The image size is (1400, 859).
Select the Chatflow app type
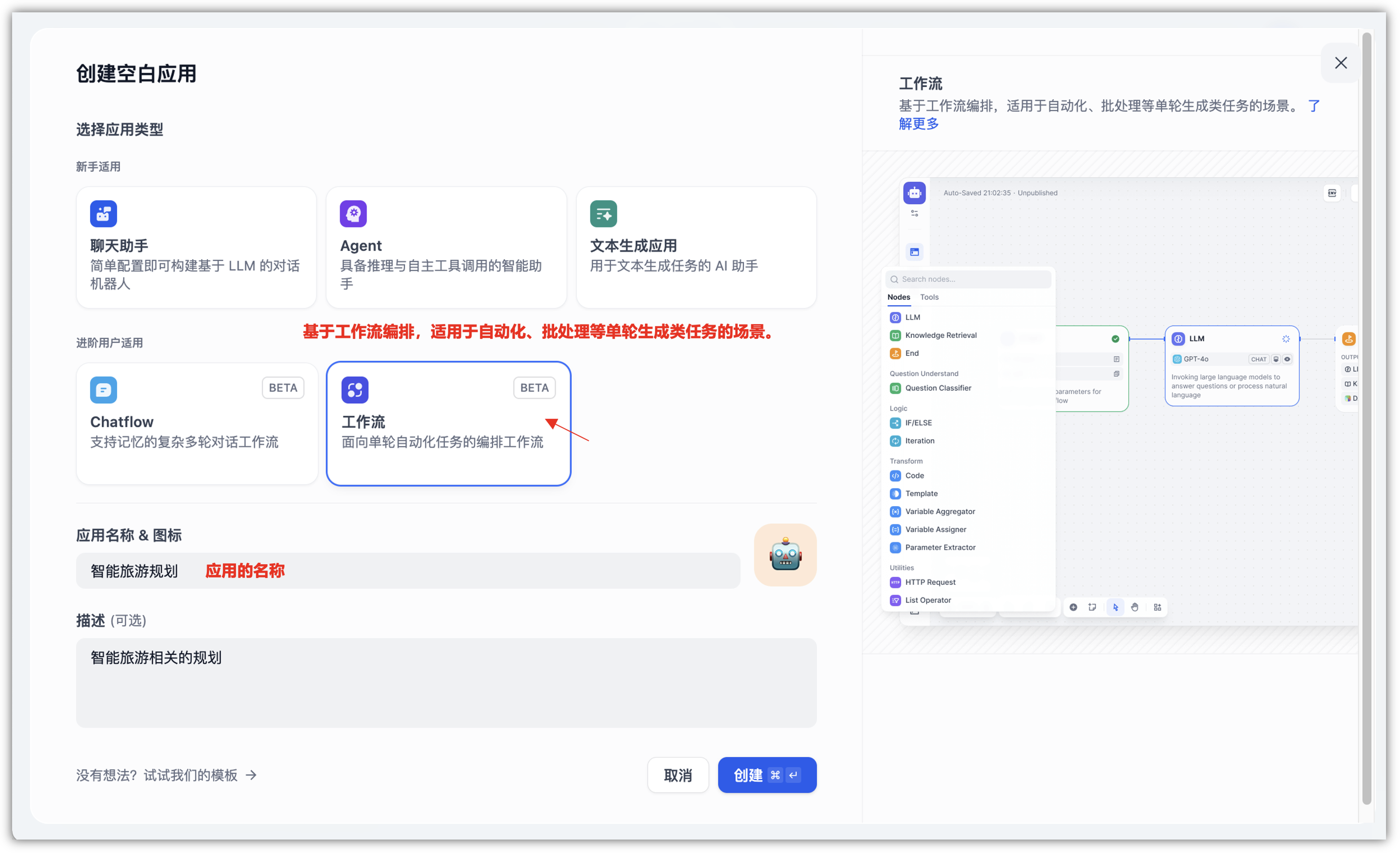pos(197,423)
